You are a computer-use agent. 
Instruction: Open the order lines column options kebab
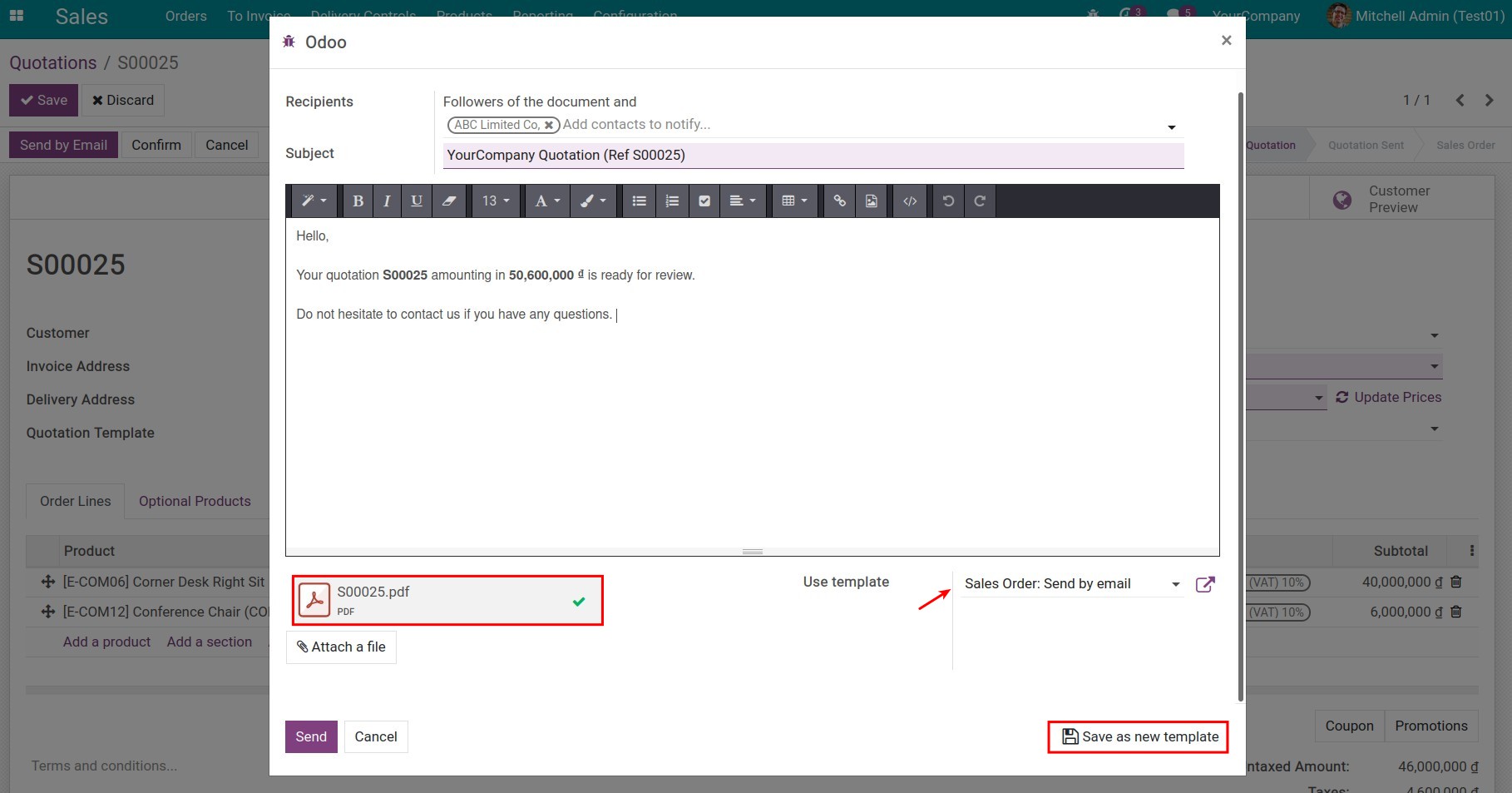coord(1471,551)
